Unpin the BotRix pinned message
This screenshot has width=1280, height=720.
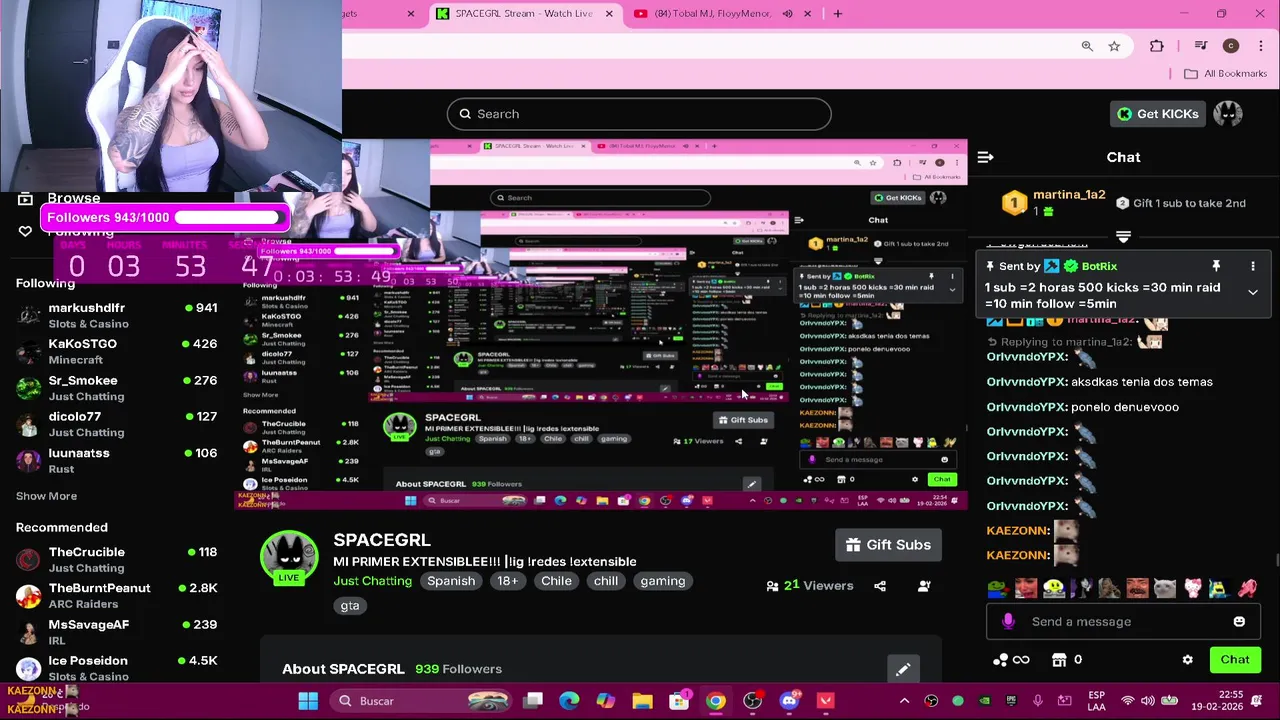tap(1216, 266)
